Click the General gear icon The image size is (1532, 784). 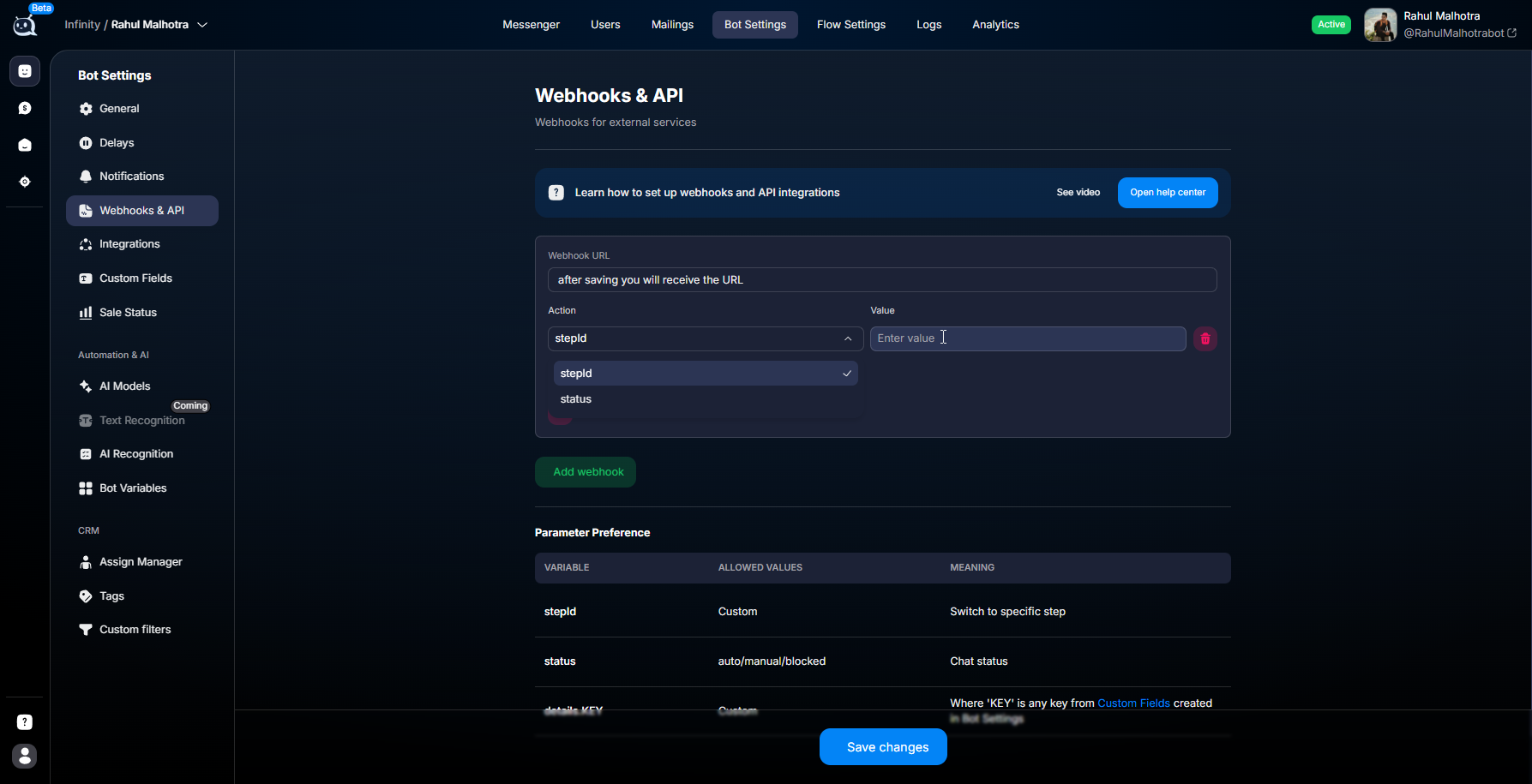(86, 109)
